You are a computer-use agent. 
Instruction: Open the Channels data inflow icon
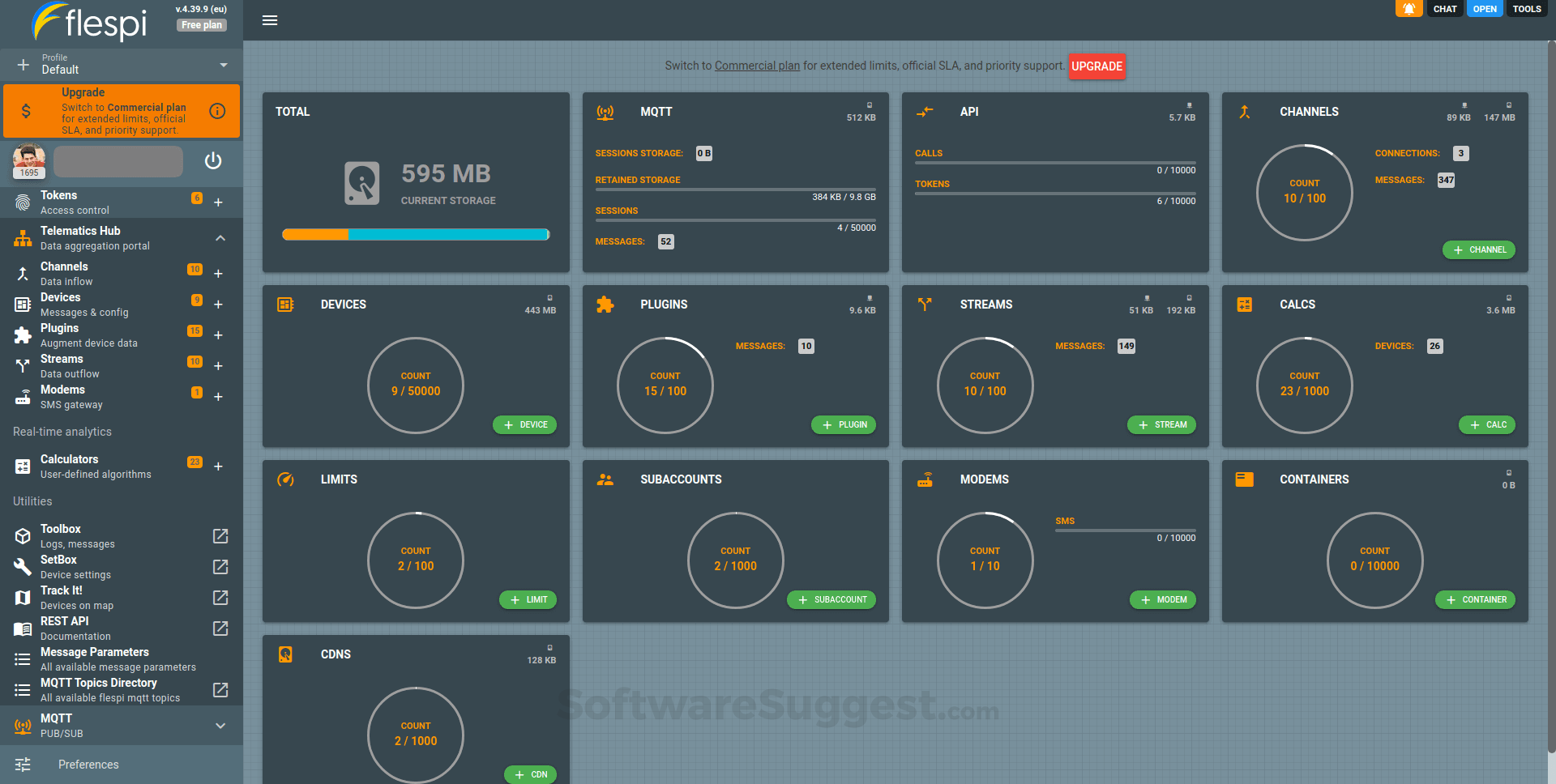22,273
